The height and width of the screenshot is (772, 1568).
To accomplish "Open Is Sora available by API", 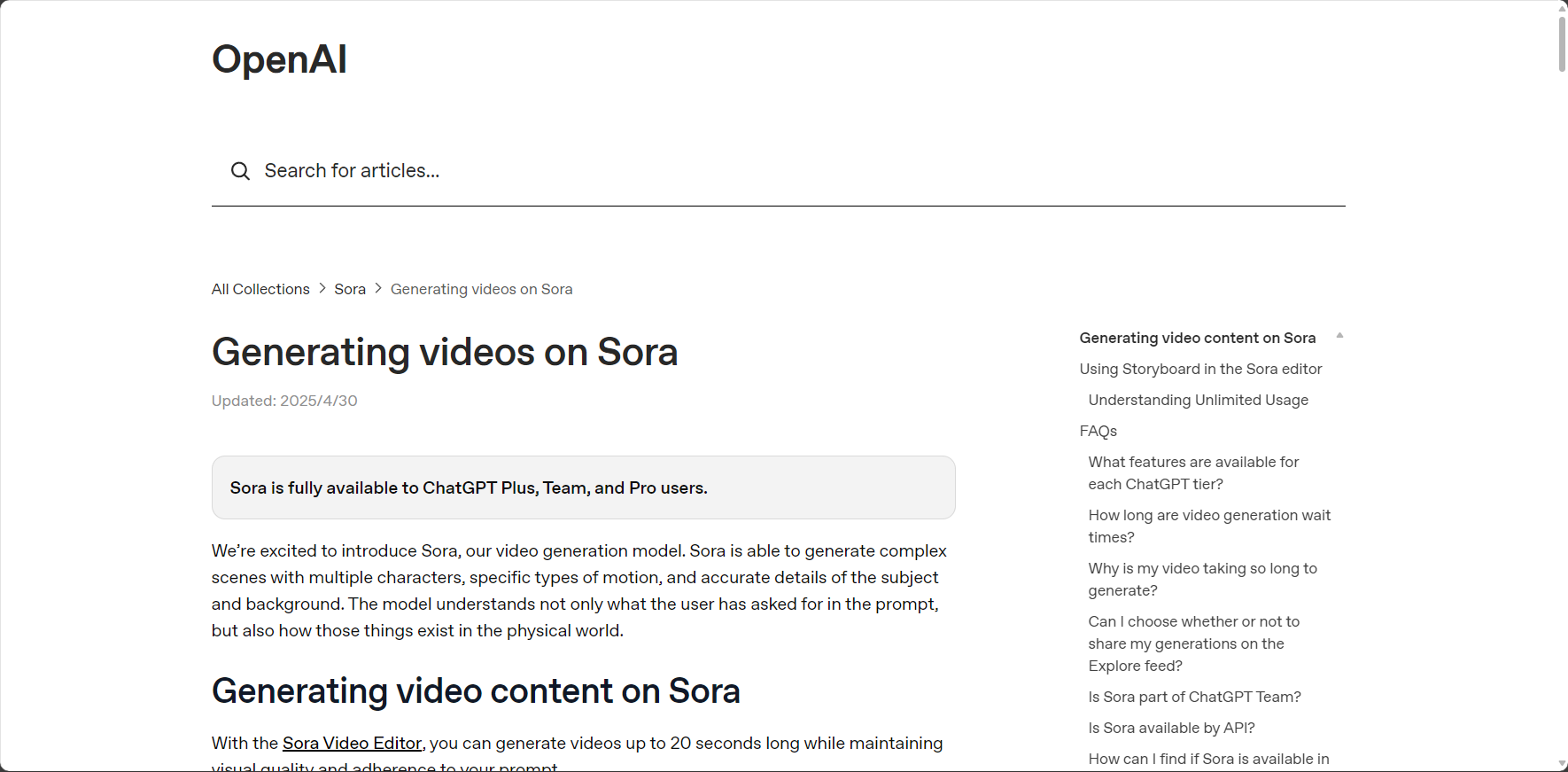I will tap(1171, 728).
